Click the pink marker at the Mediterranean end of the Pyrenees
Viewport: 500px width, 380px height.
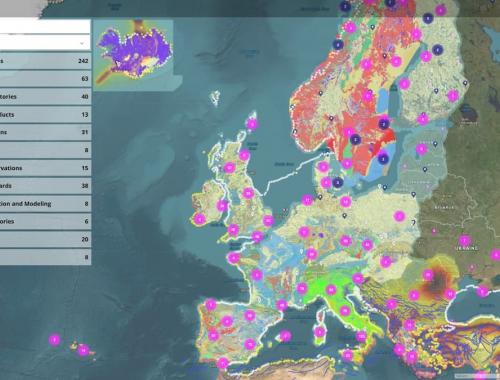coord(282,305)
